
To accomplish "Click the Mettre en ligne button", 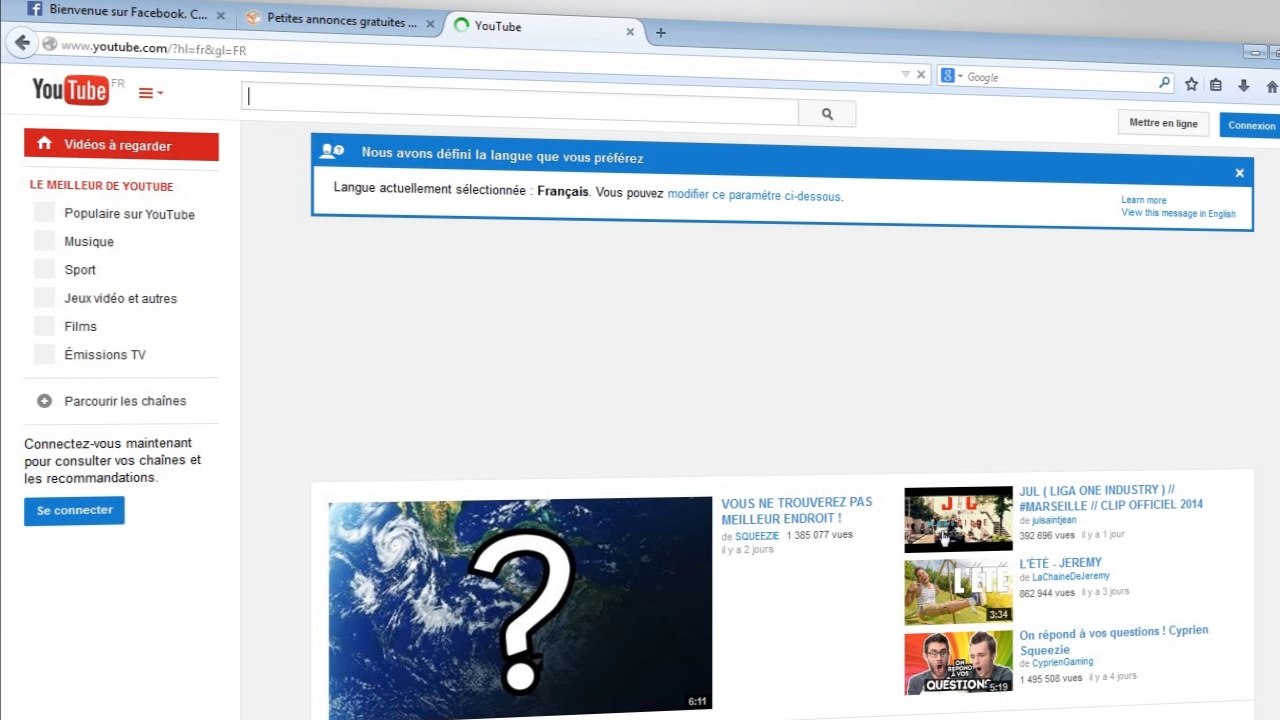I will tap(1163, 123).
